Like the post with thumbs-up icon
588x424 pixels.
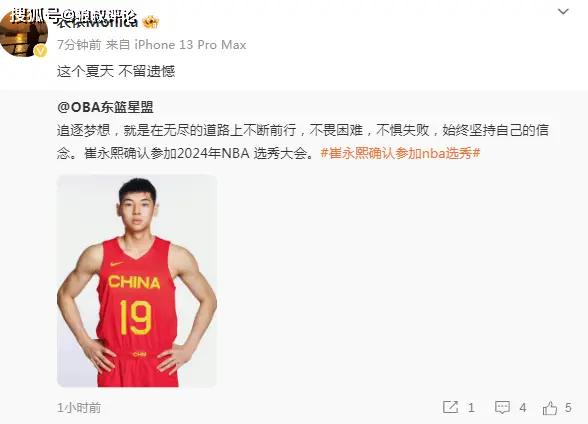549,408
